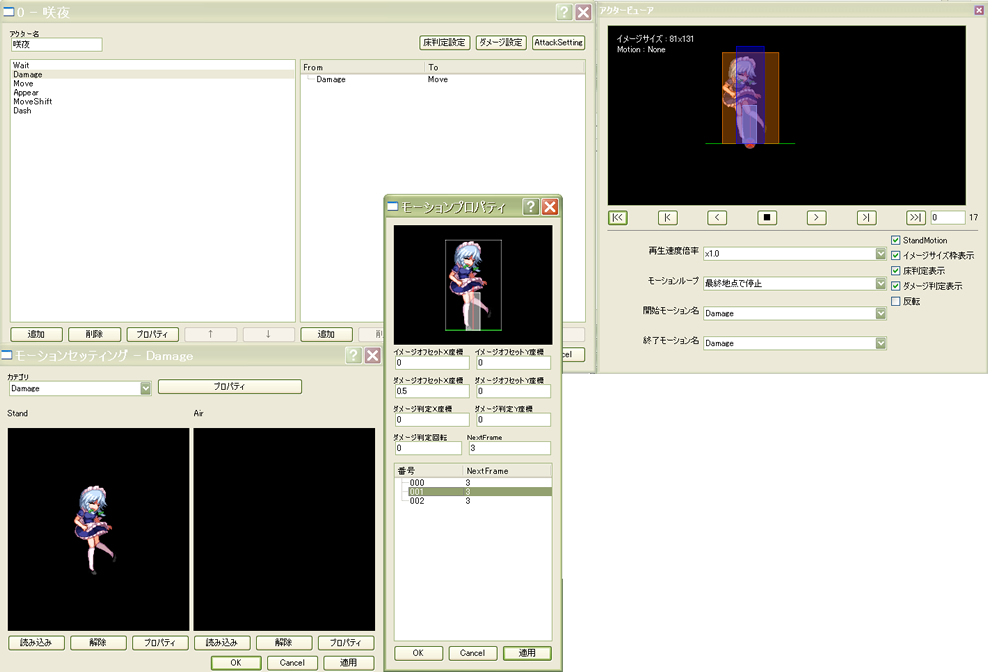Click プロパティ next to カテゴリ dropdown
The image size is (1000, 672).
(230, 386)
